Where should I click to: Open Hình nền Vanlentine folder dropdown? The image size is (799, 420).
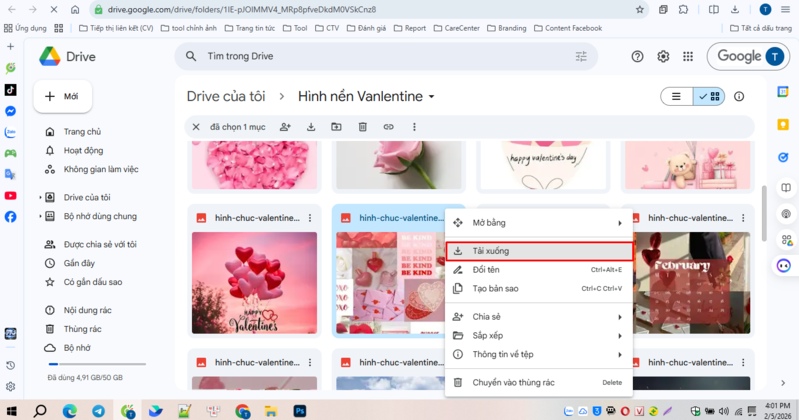[x=431, y=96]
